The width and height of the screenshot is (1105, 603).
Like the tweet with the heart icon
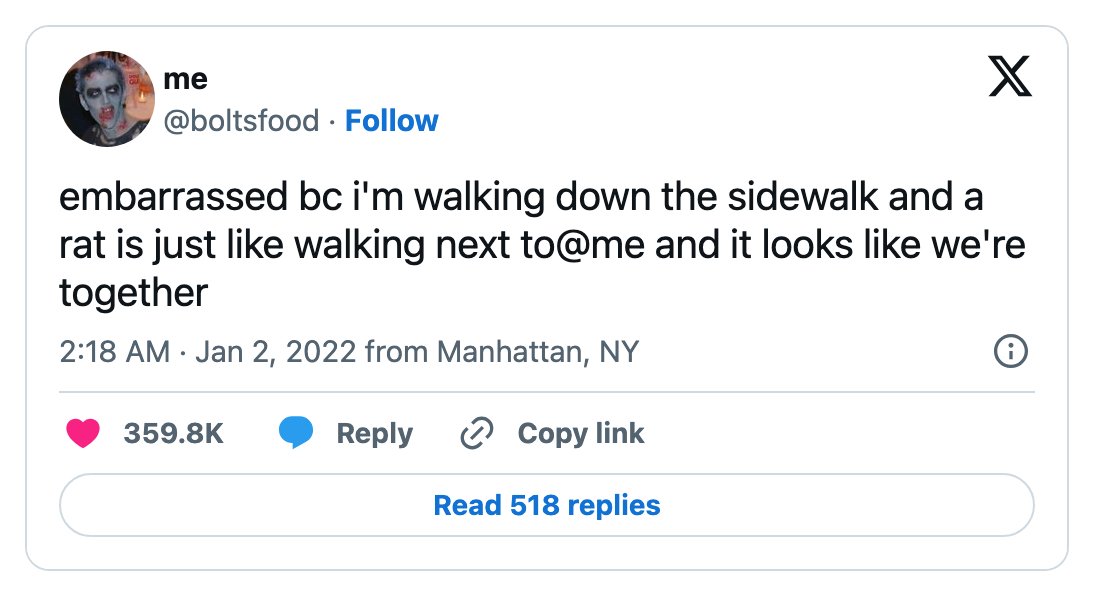coord(83,433)
